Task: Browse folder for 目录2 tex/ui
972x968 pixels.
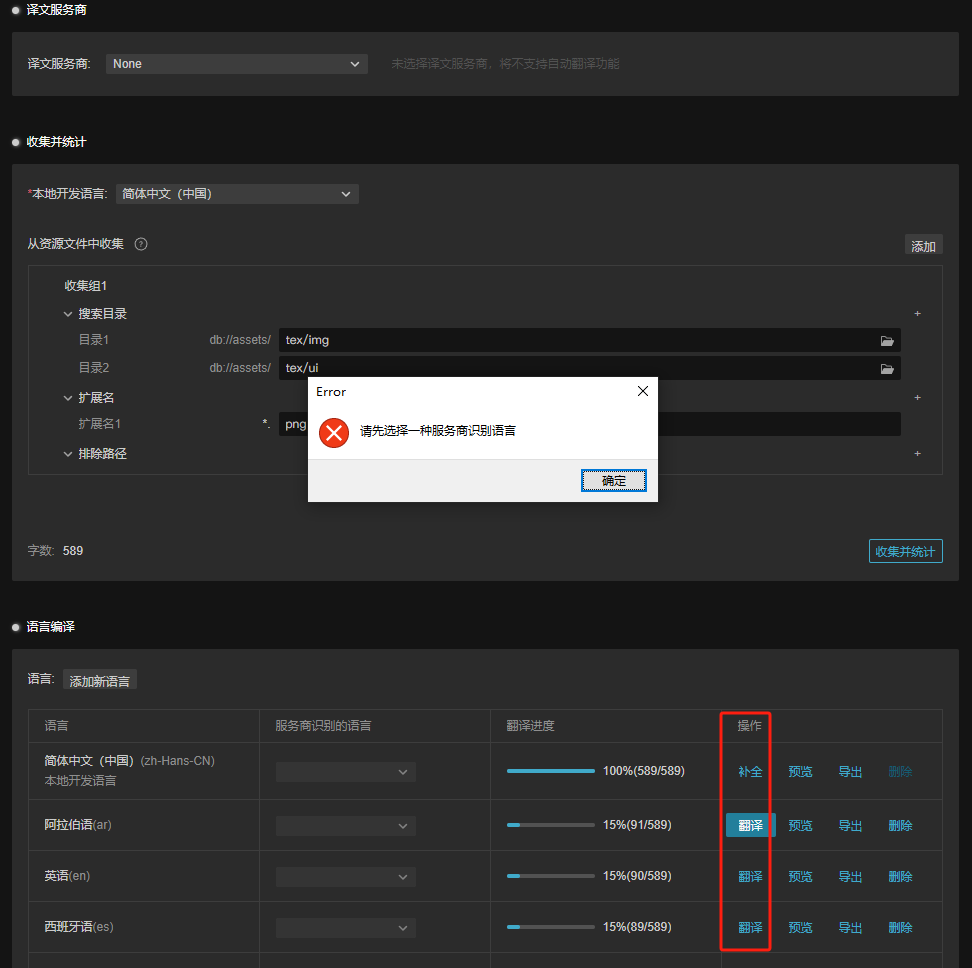Action: coord(887,369)
